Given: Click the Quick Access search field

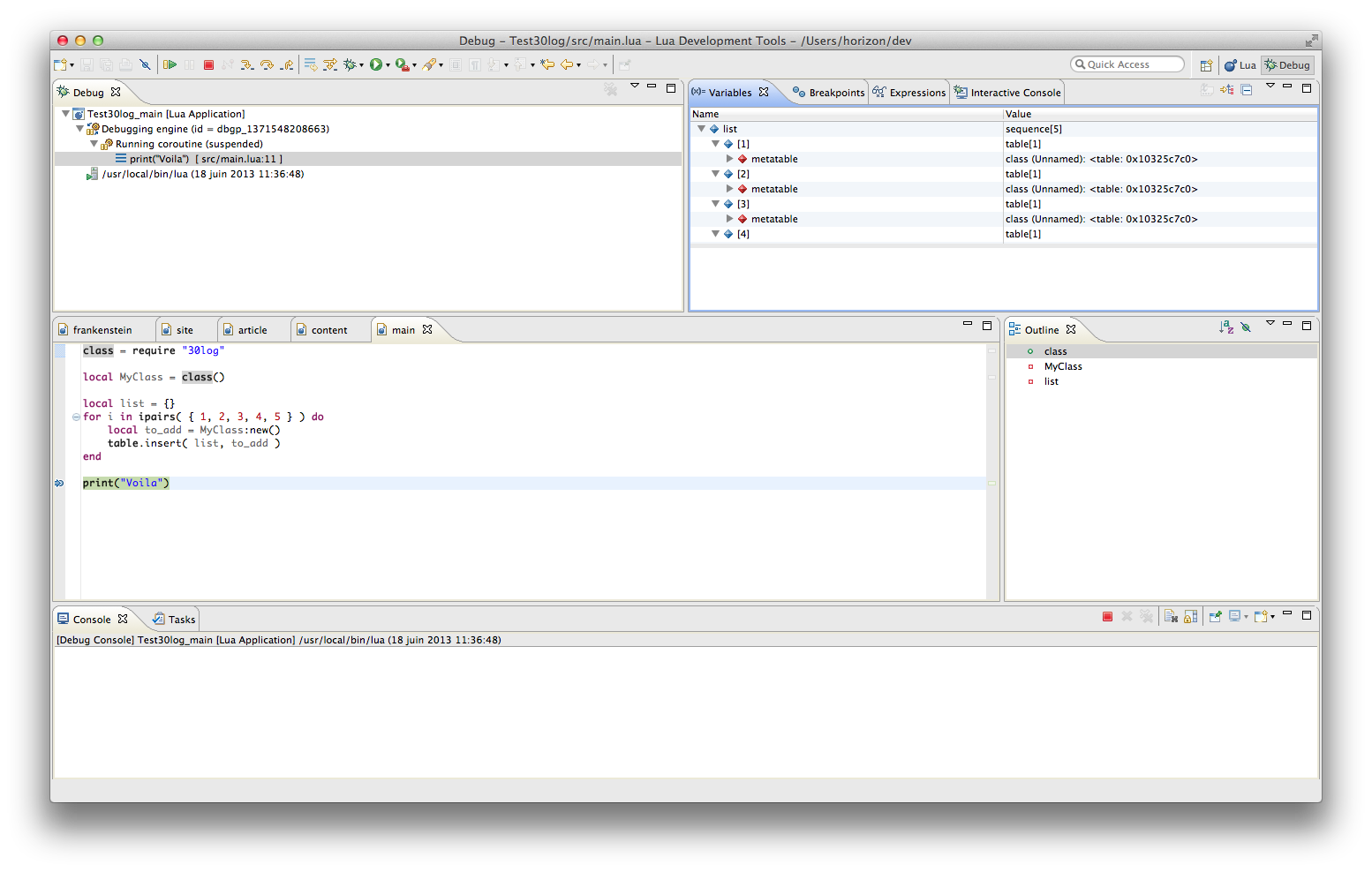Looking at the screenshot, I should coord(1127,64).
